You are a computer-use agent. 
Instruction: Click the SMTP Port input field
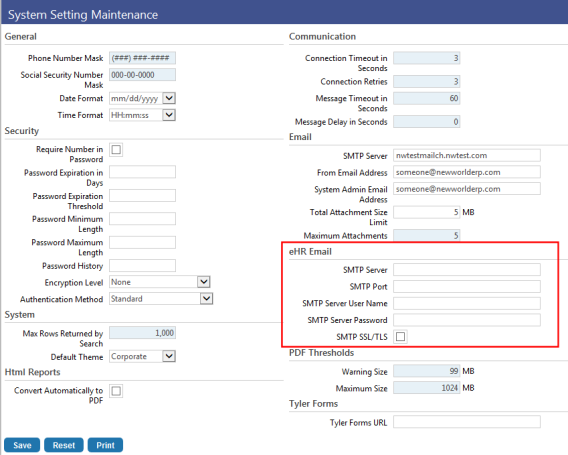[x=467, y=286]
